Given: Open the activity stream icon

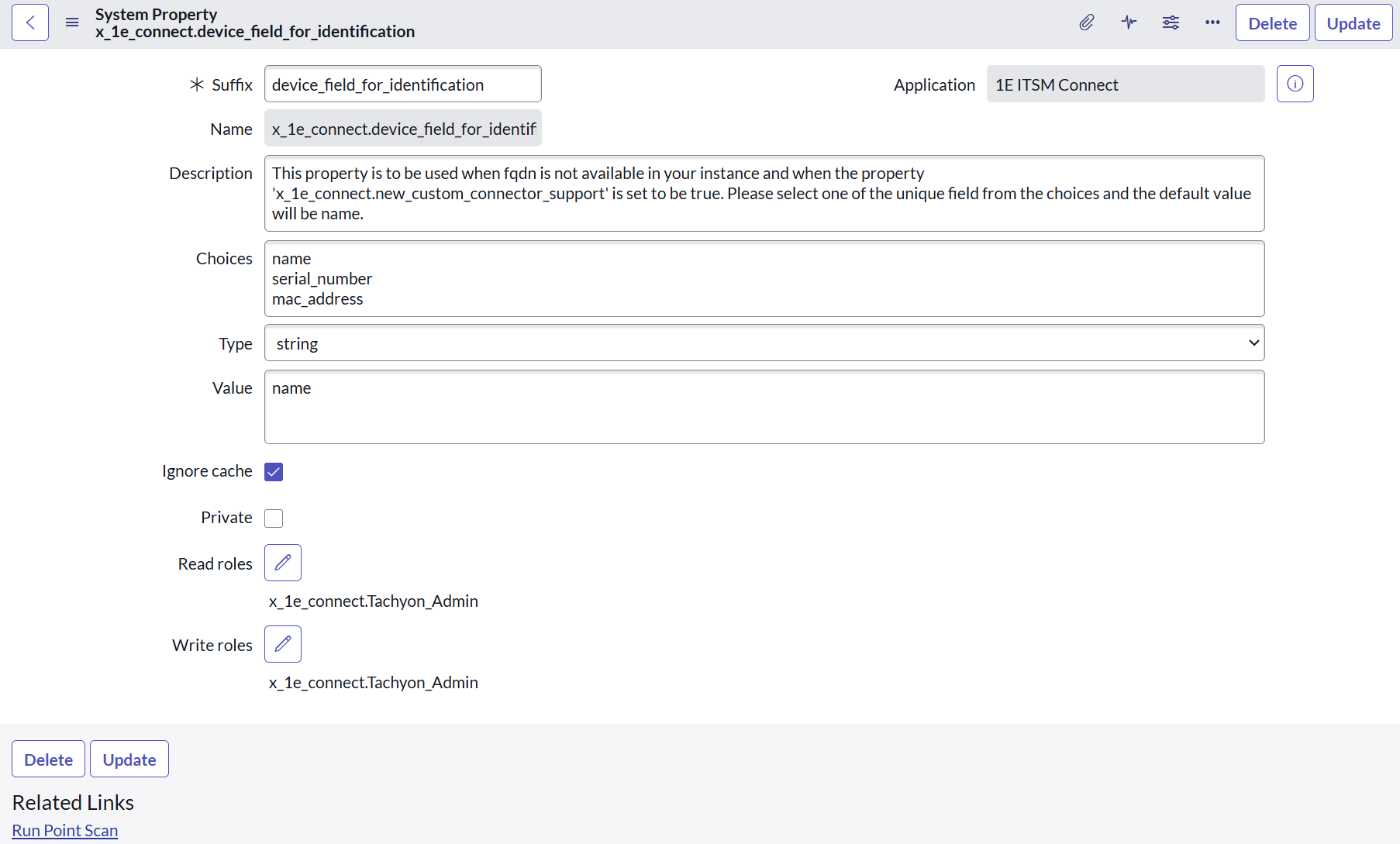Looking at the screenshot, I should pyautogui.click(x=1129, y=22).
